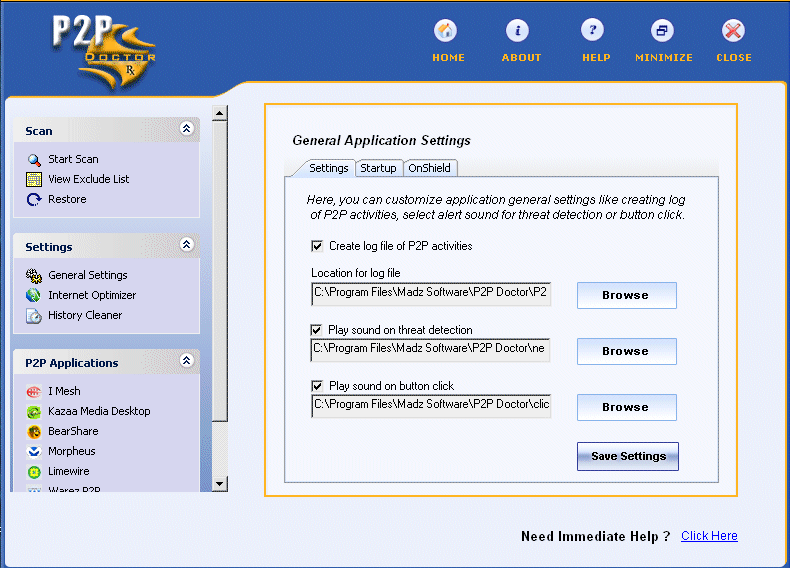Click the BearShare icon
Viewport: 790px width, 568px height.
click(x=34, y=431)
